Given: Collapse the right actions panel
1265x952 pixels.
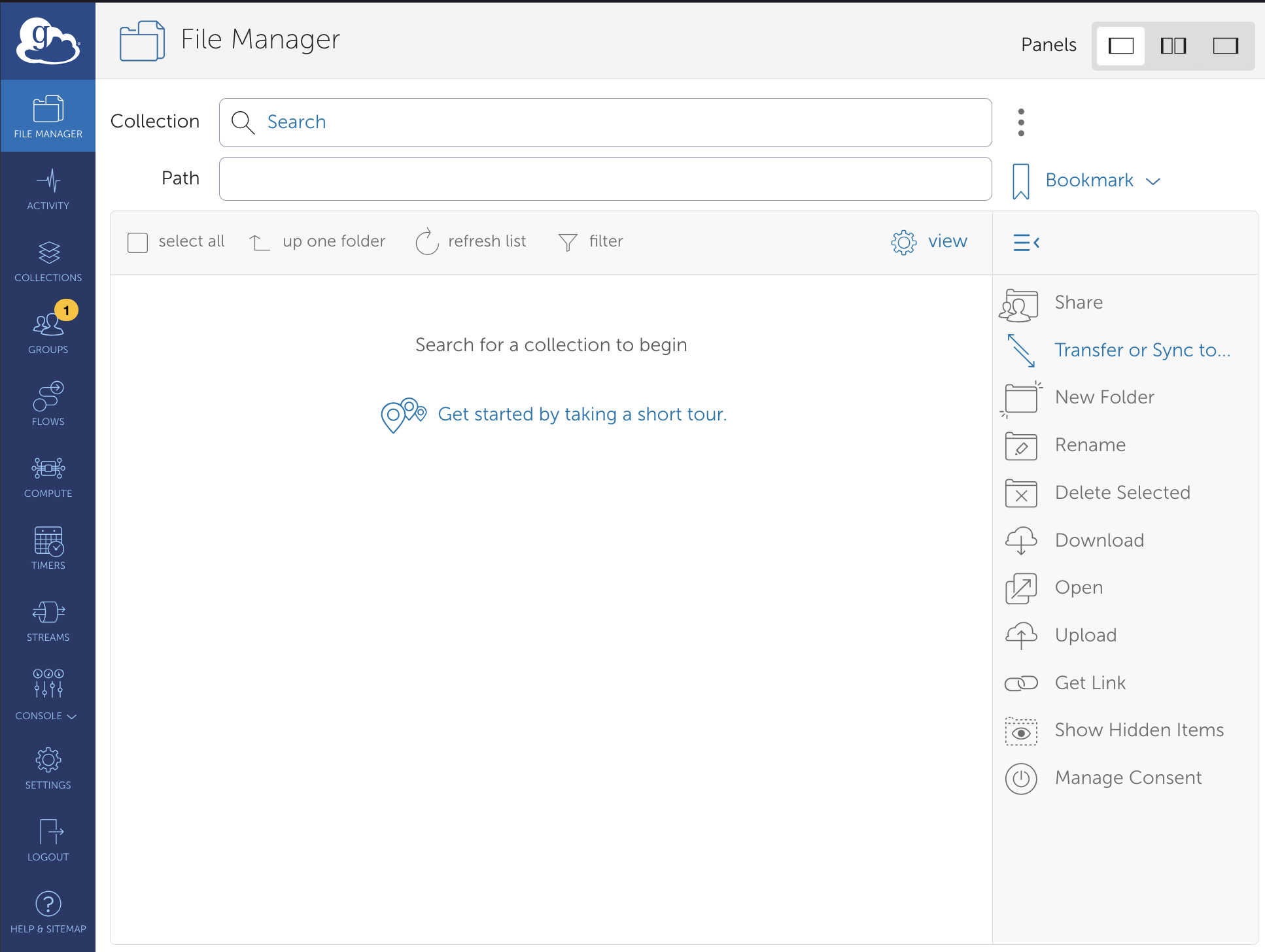Looking at the screenshot, I should point(1025,242).
